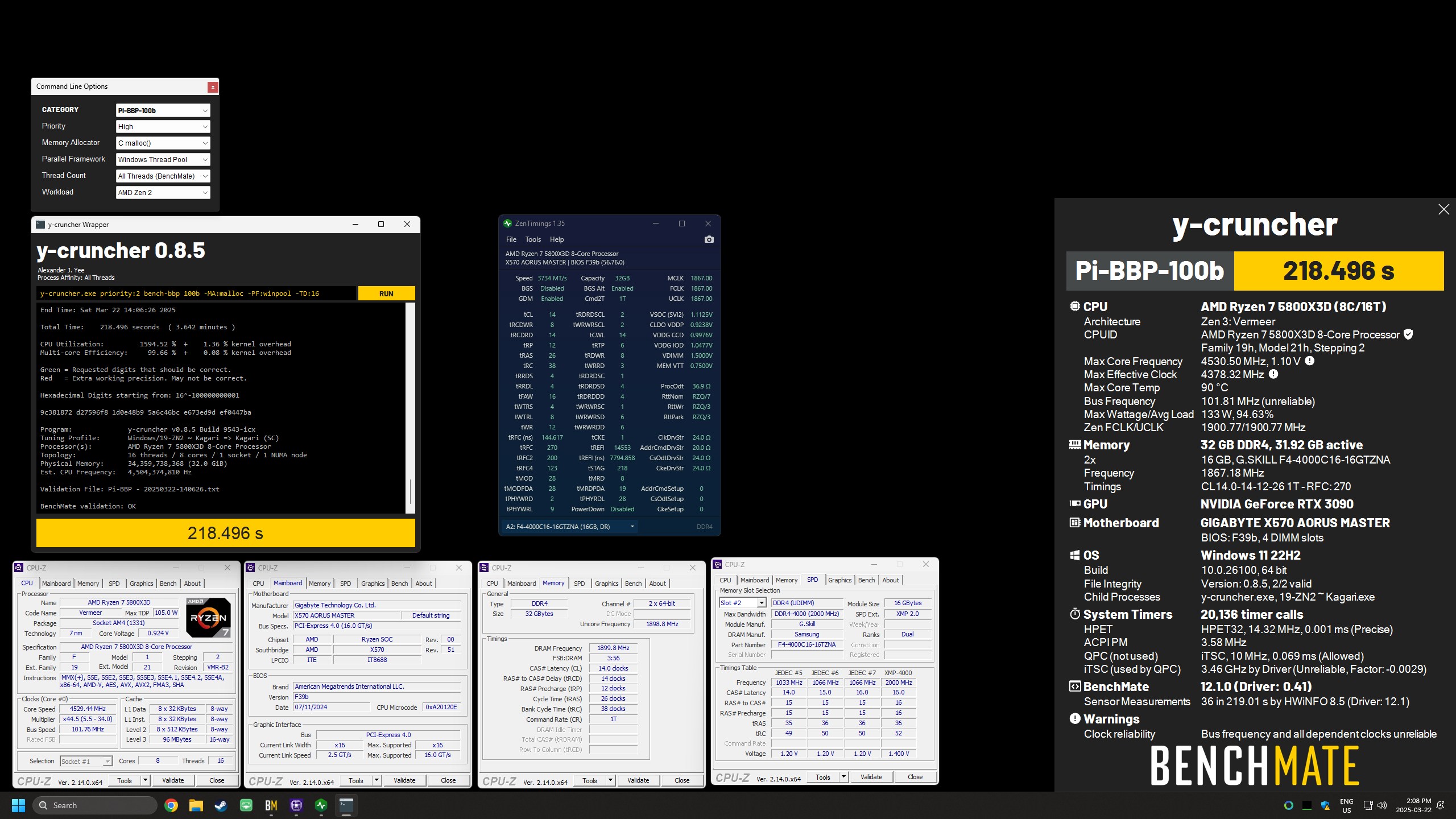The width and height of the screenshot is (1456, 819).
Task: Switch to CPU-Z via the purple chip taskbar icon
Action: coord(296,805)
